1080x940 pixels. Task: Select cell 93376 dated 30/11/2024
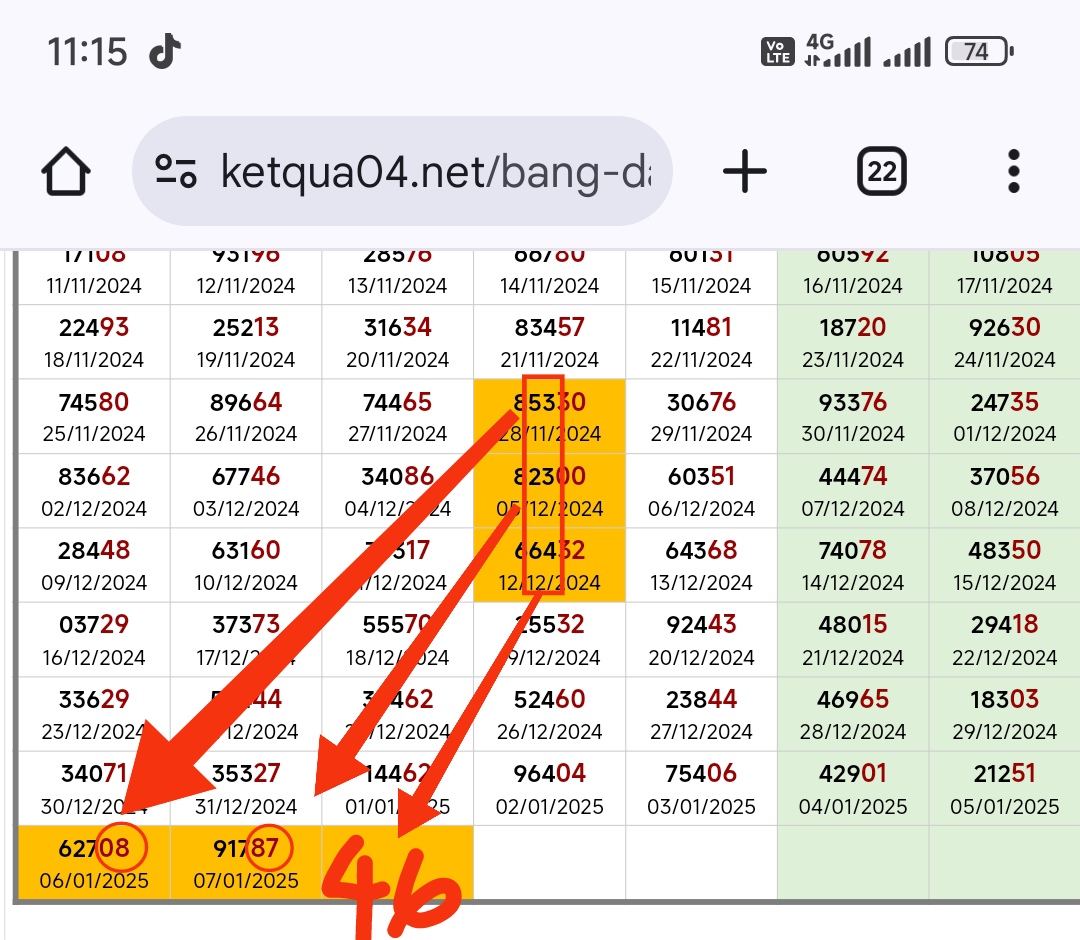(853, 417)
